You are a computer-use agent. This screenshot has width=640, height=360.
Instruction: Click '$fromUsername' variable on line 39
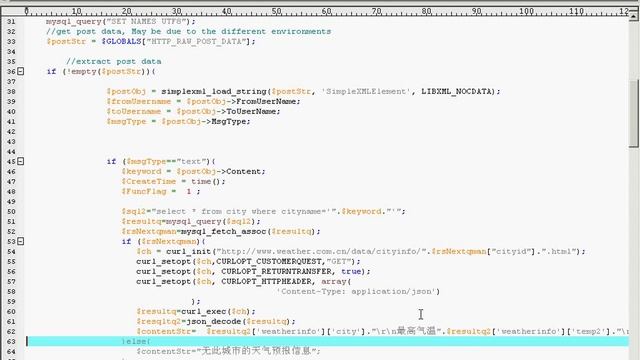[139, 101]
